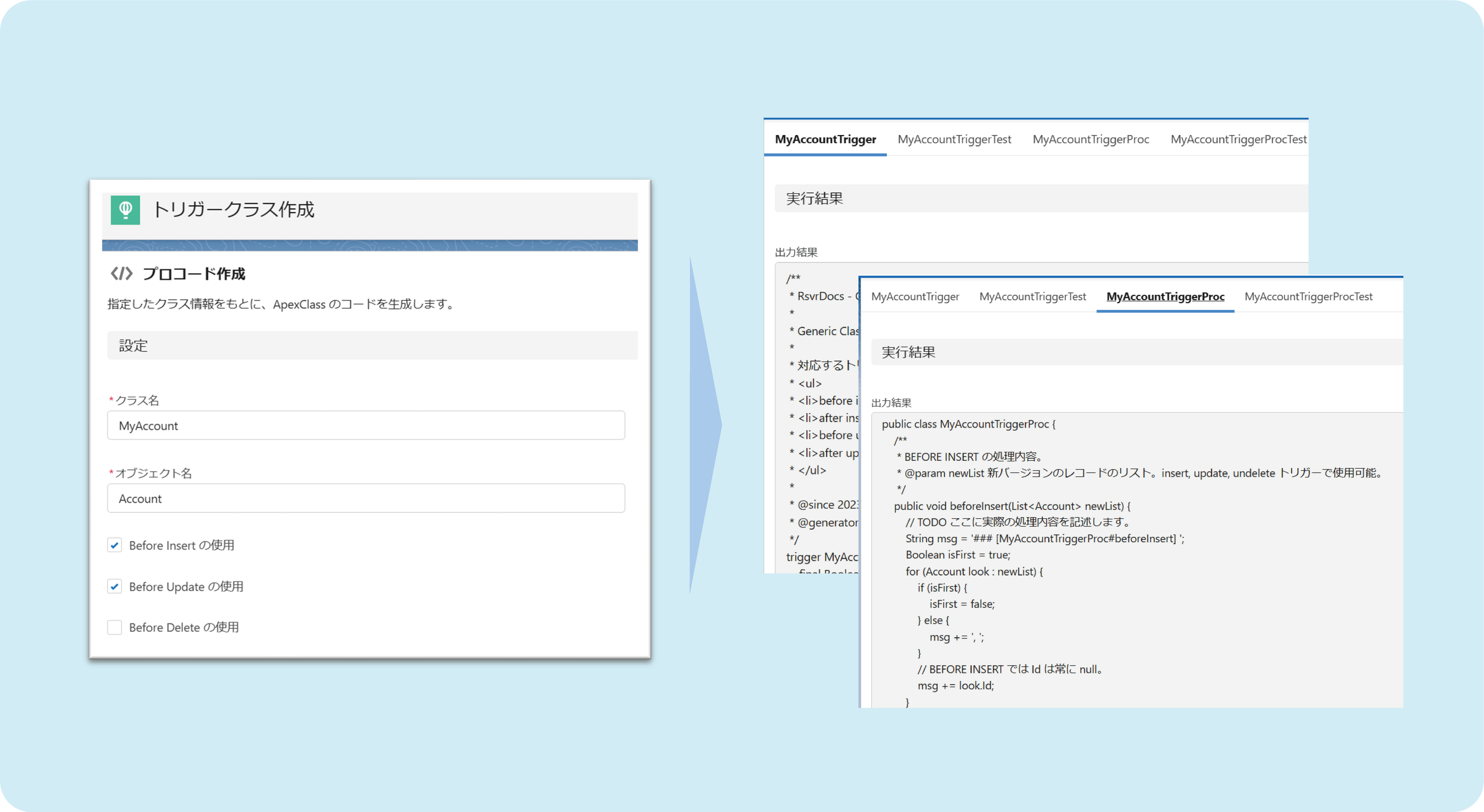Uncheck the Before Update checkbox
The height and width of the screenshot is (812, 1484).
(115, 586)
